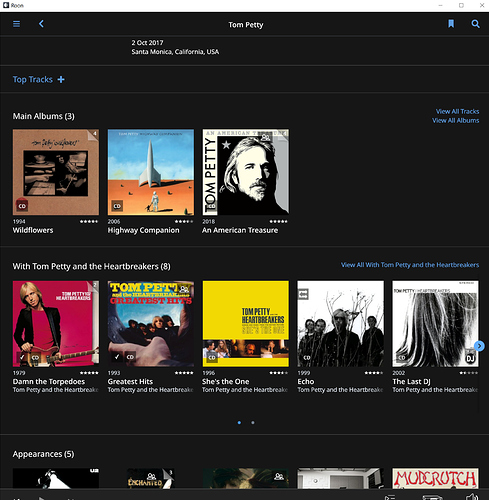Open She's the One album cover
This screenshot has width=489, height=500.
[246, 324]
